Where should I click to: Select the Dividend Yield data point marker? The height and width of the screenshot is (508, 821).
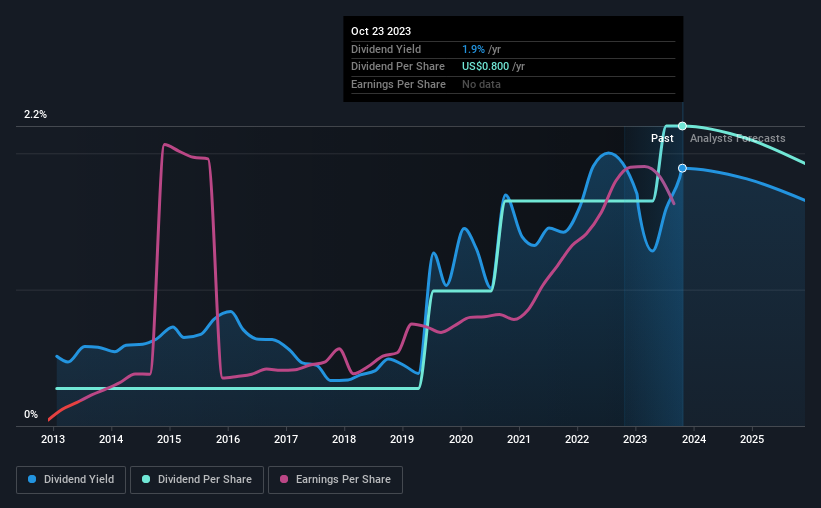[682, 168]
